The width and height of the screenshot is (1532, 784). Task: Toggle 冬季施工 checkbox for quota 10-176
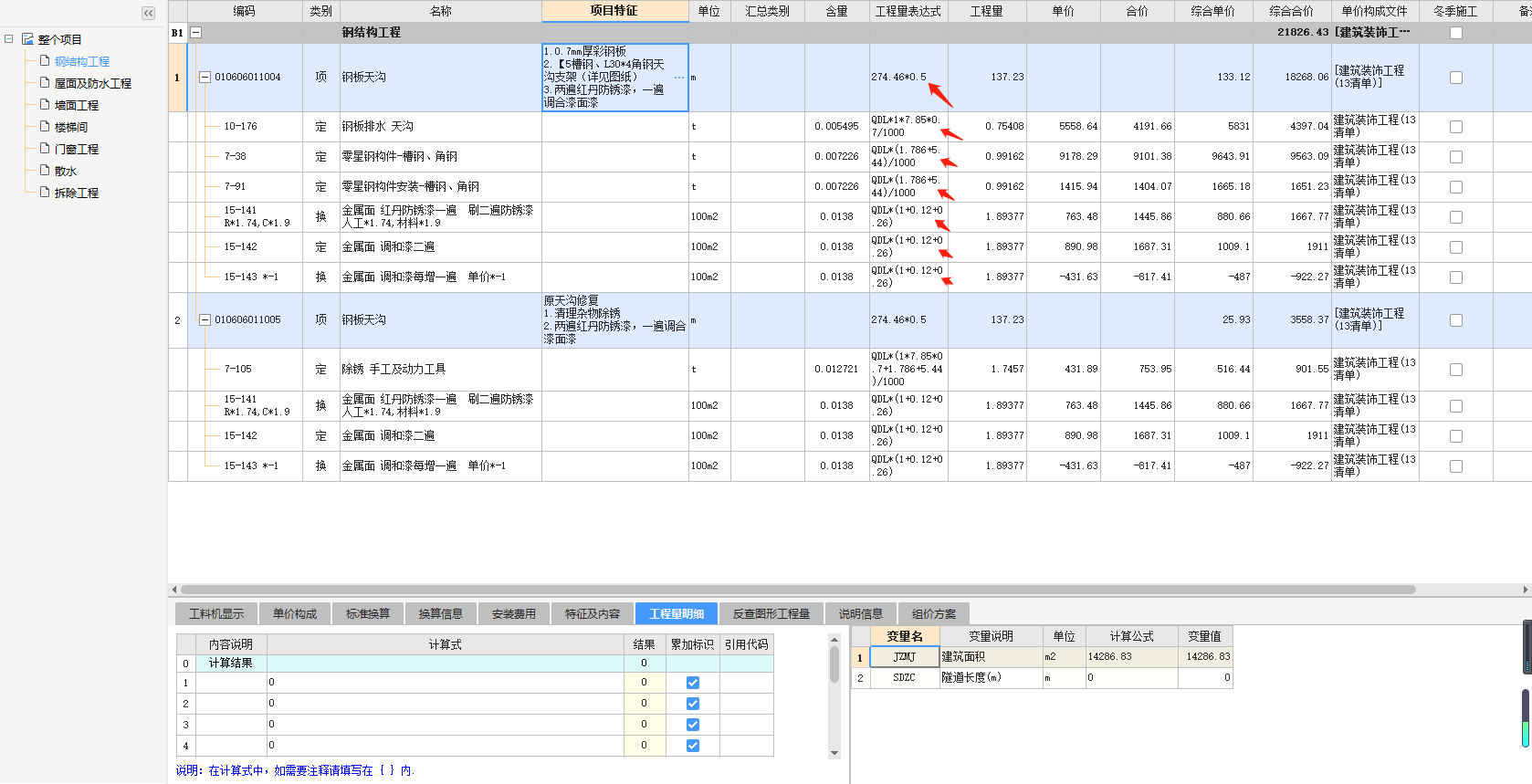point(1456,127)
